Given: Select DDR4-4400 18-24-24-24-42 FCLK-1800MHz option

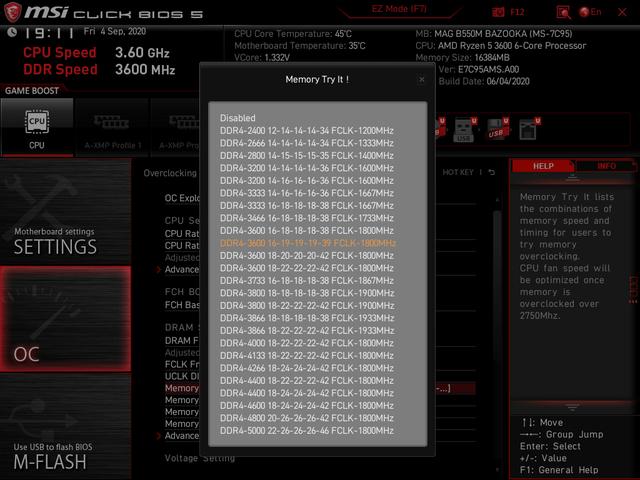Looking at the screenshot, I should (307, 393).
